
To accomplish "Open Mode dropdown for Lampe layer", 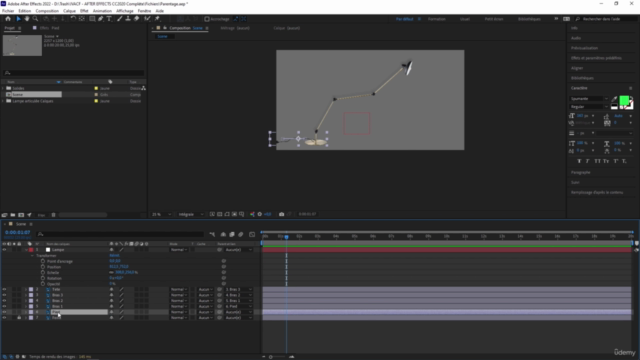I will click(x=179, y=250).
